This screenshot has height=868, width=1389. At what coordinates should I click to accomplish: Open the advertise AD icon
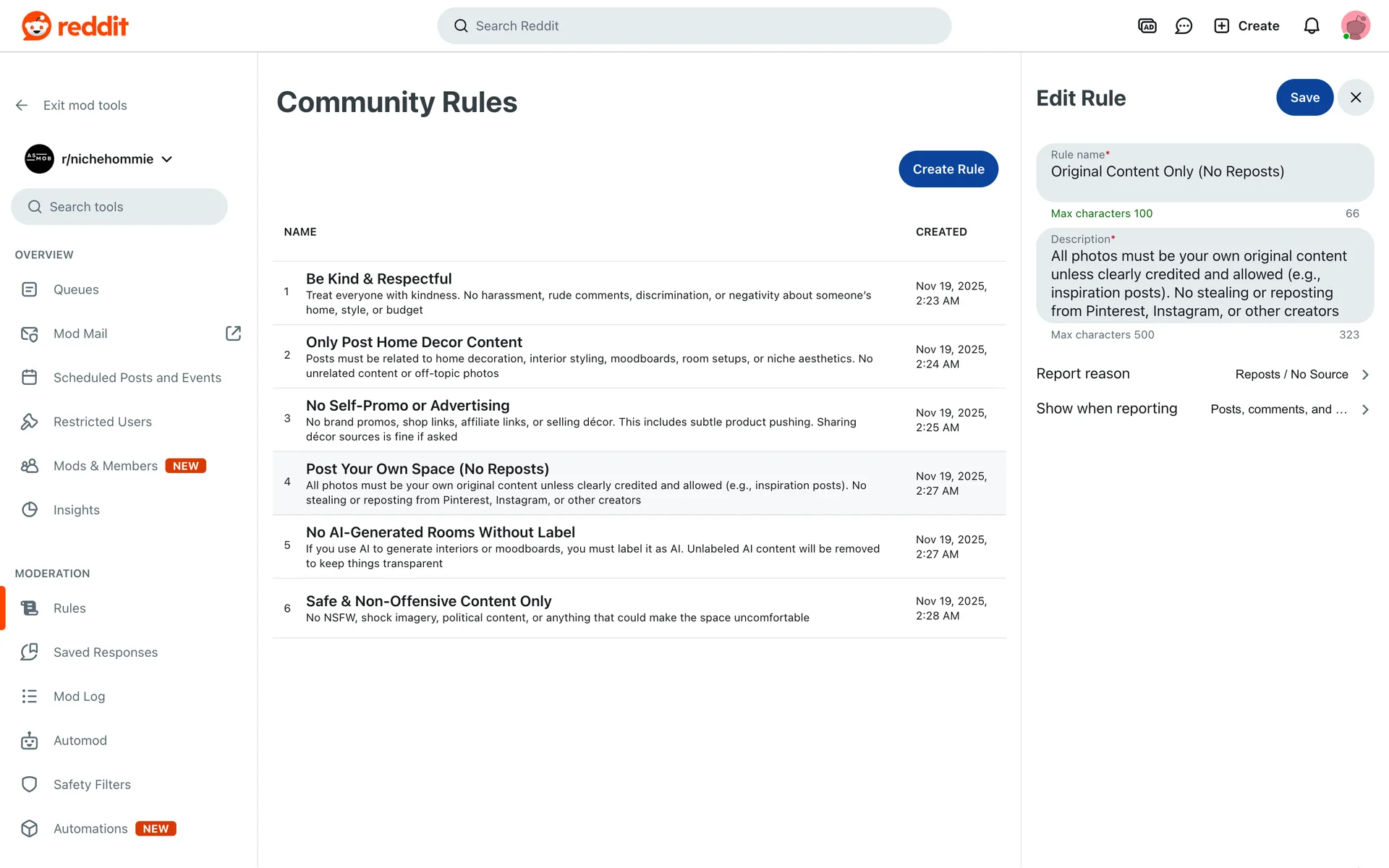[1147, 26]
